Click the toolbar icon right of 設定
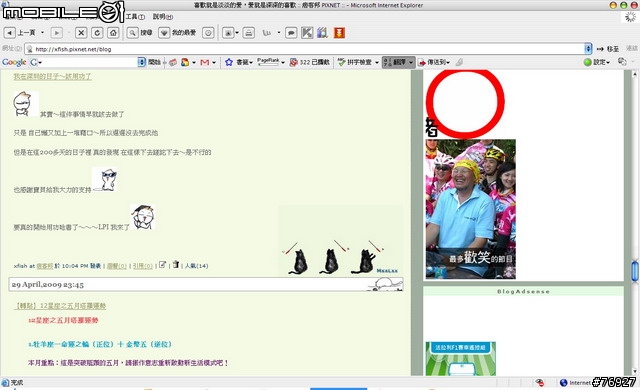Image resolution: width=640 pixels, height=390 pixels. point(622,62)
